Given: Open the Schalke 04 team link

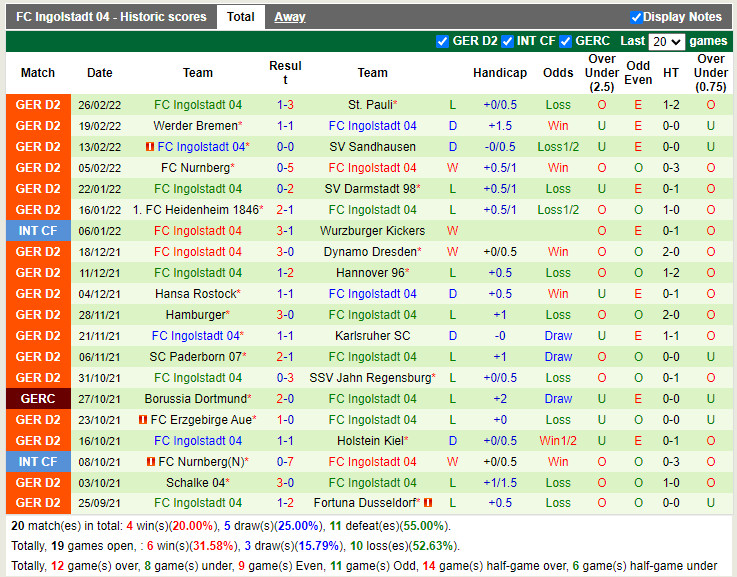Looking at the screenshot, I should 196,483.
